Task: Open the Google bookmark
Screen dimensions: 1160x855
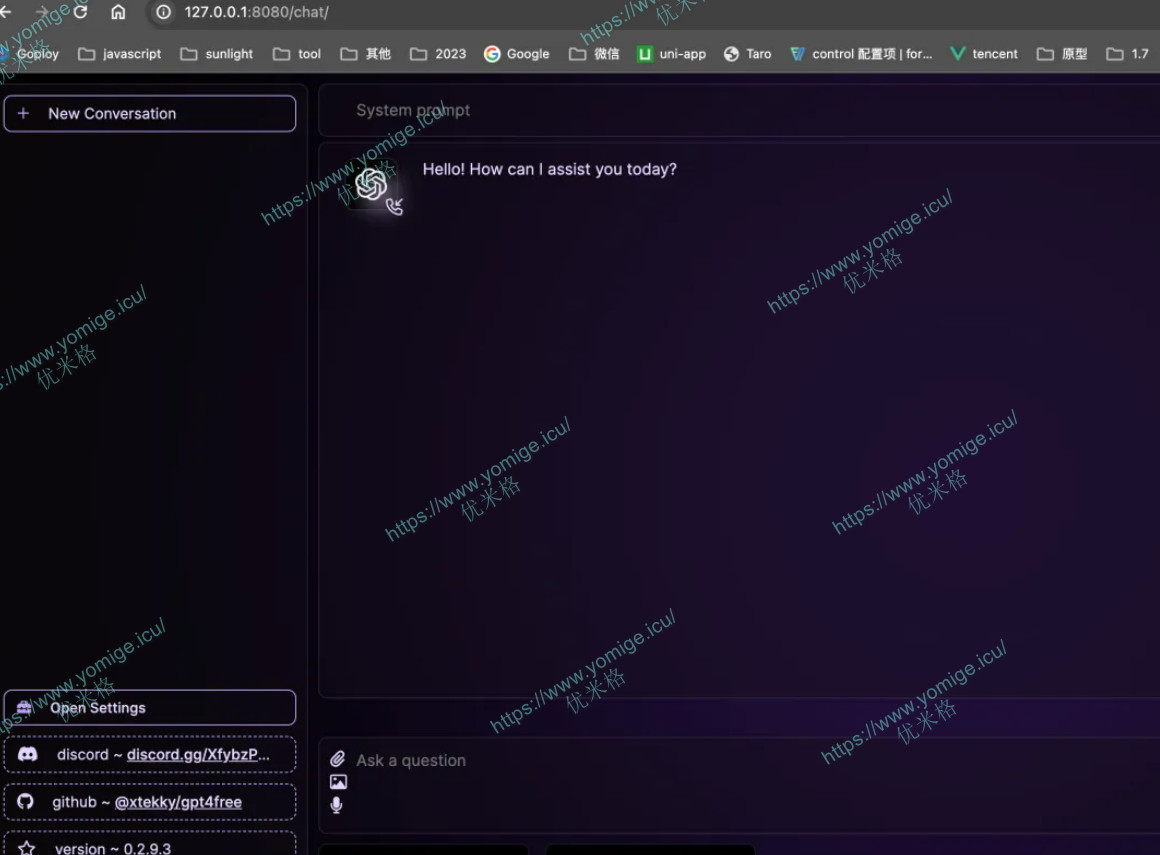Action: (x=516, y=54)
